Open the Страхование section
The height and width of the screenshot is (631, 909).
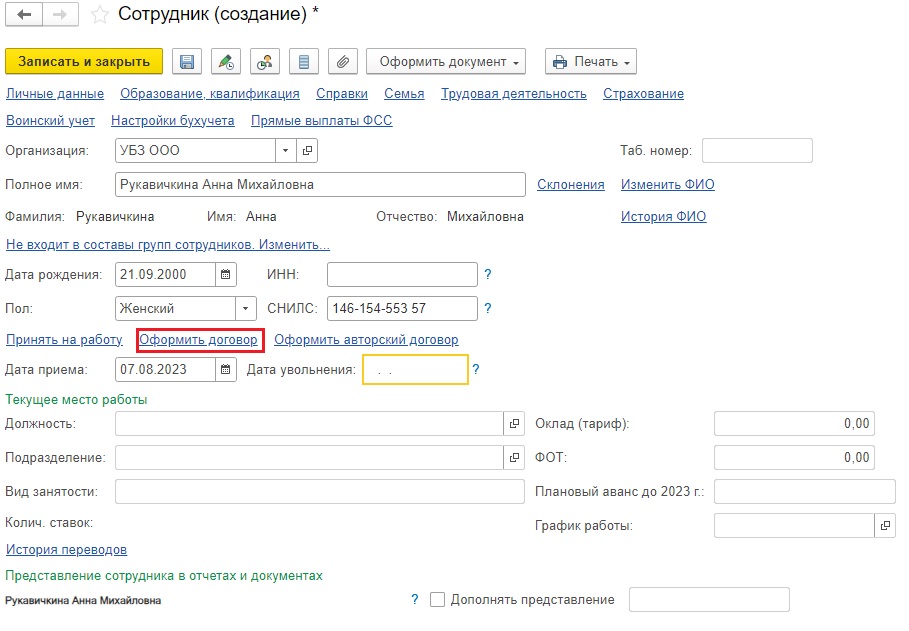click(x=643, y=94)
